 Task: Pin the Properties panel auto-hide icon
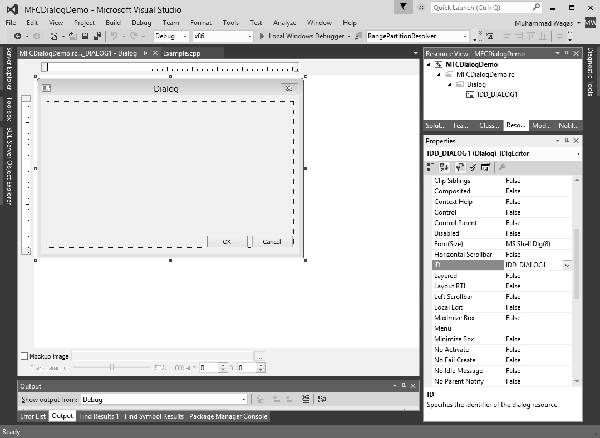click(x=567, y=140)
